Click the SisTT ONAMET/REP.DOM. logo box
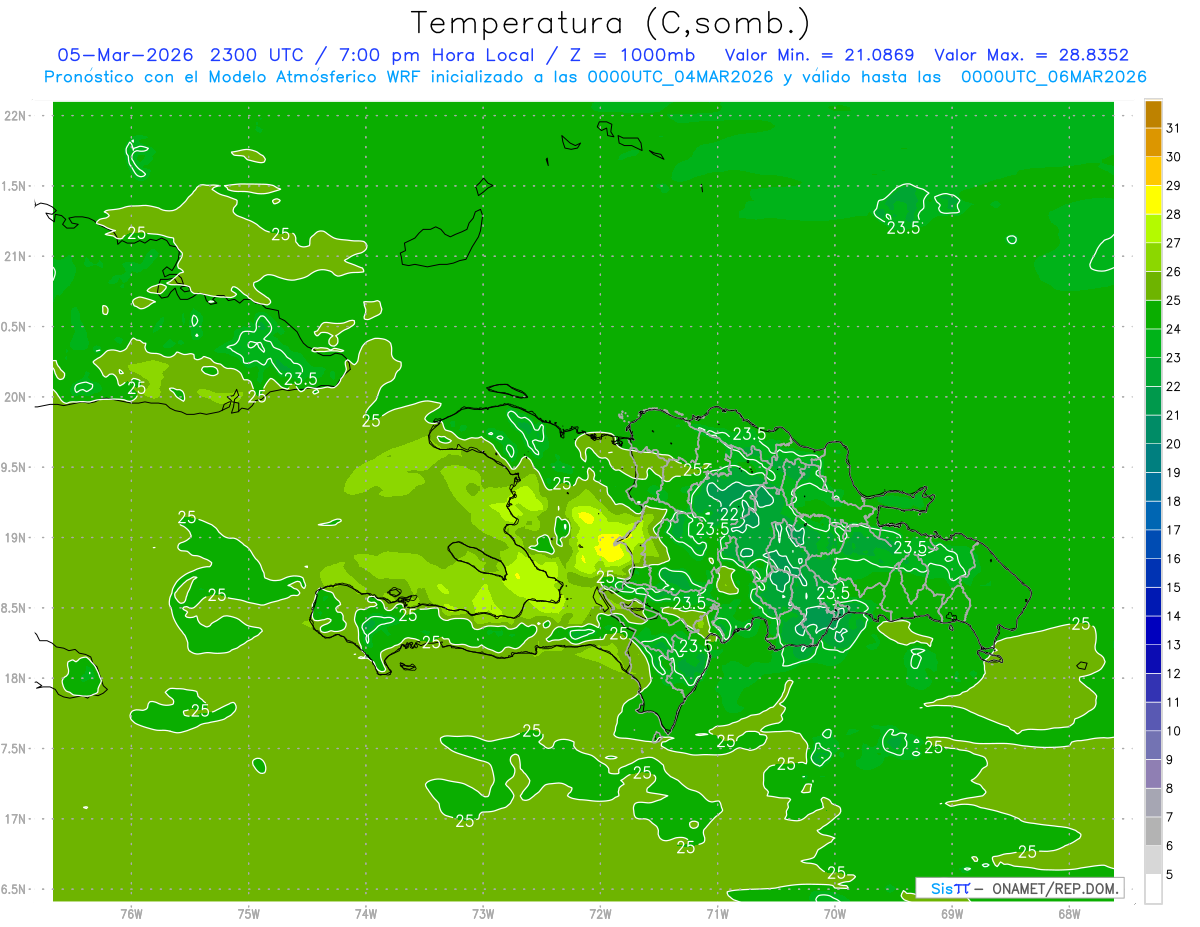 (x=1020, y=888)
